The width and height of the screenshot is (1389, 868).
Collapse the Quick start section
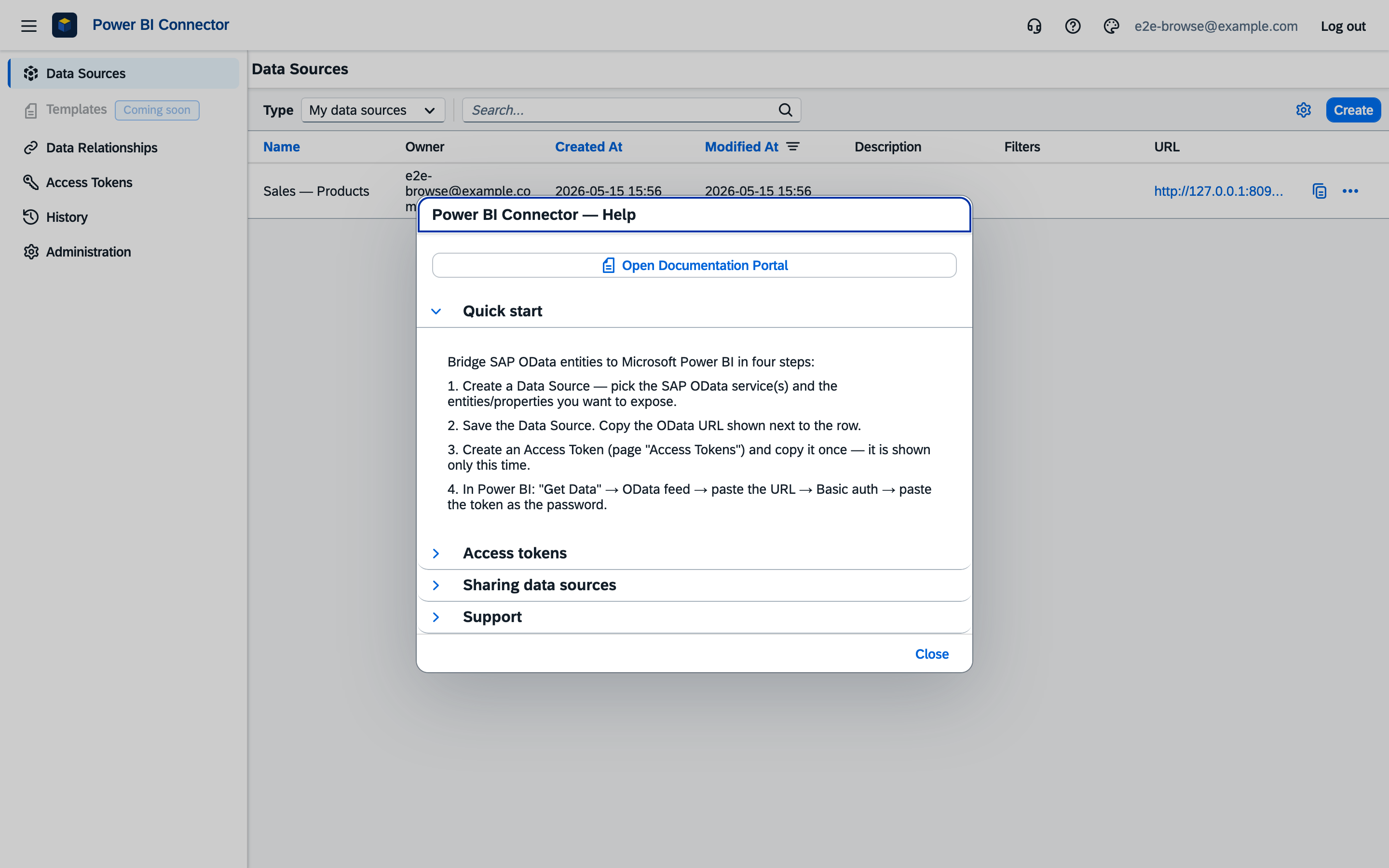click(436, 311)
